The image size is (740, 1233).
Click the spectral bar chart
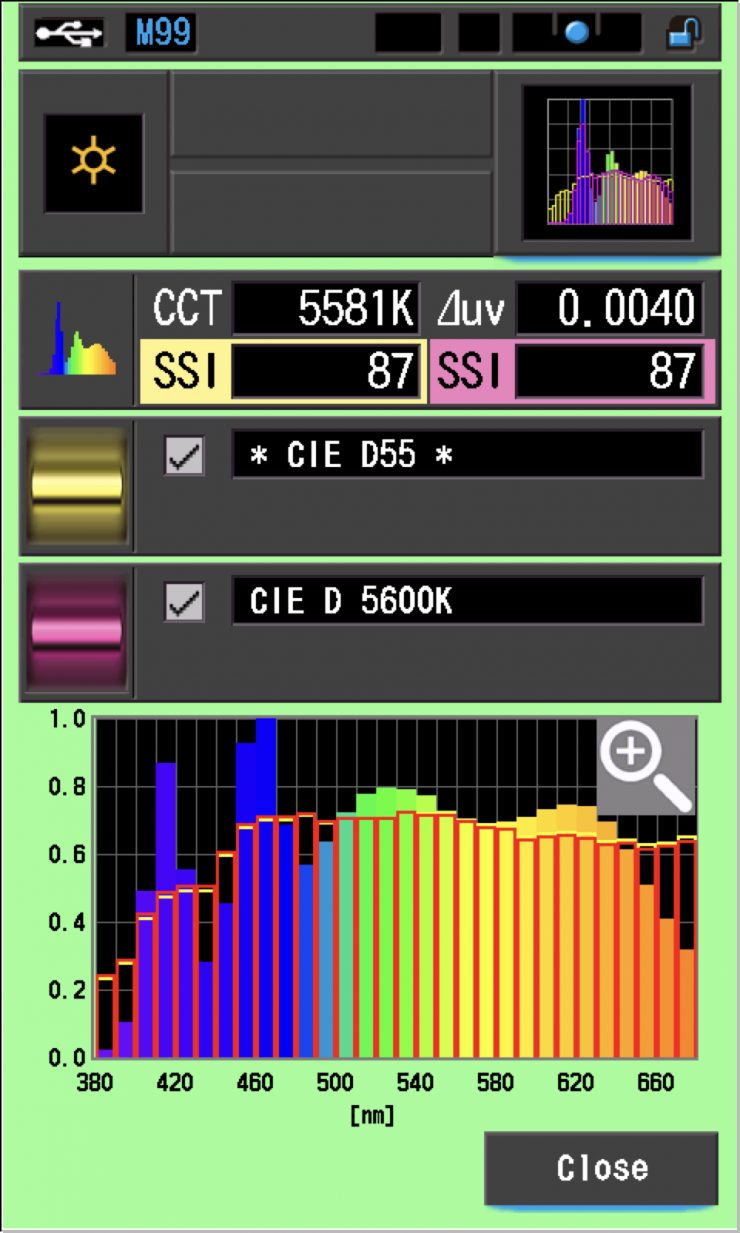[396, 887]
